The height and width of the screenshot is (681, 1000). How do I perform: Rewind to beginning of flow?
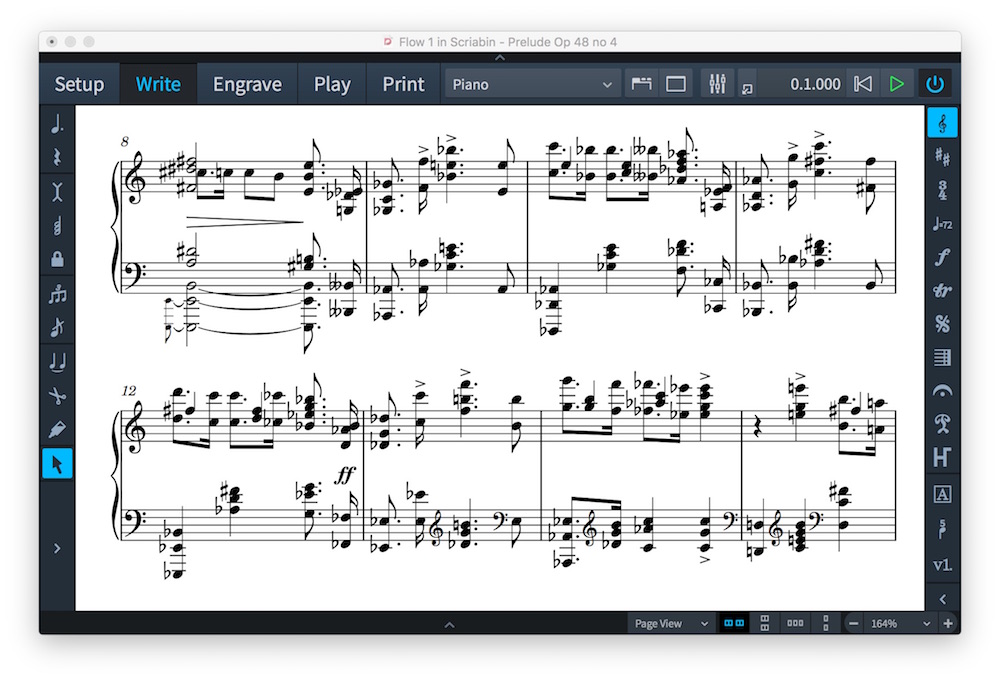click(x=863, y=84)
